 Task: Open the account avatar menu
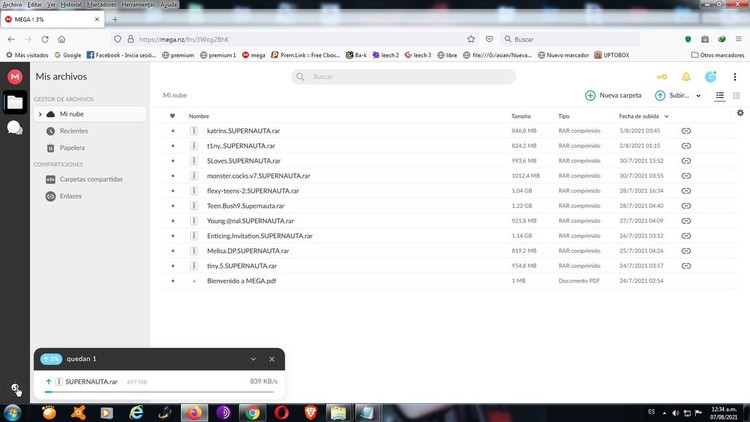pyautogui.click(x=711, y=77)
